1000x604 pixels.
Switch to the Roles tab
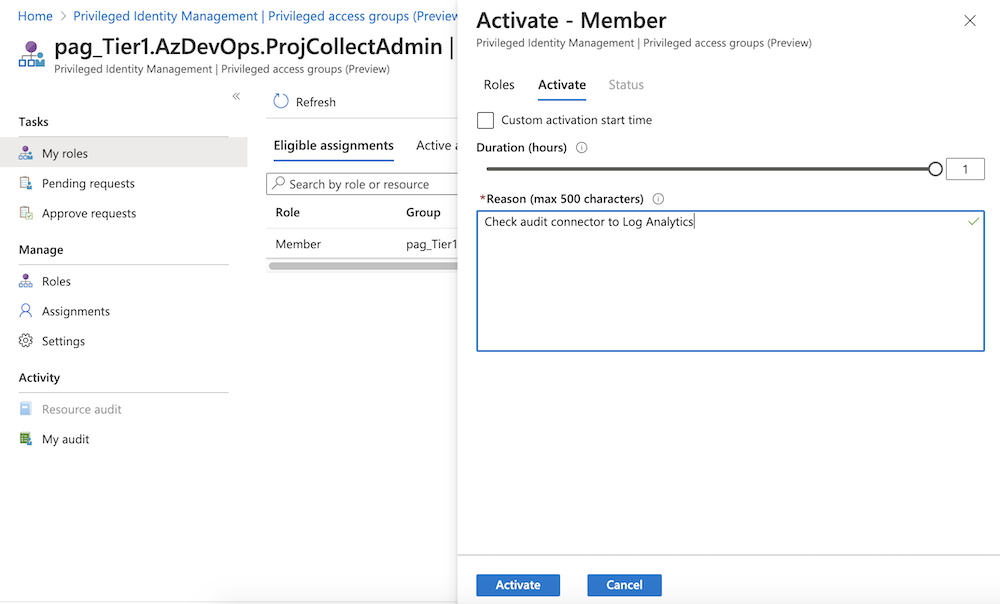pyautogui.click(x=499, y=85)
